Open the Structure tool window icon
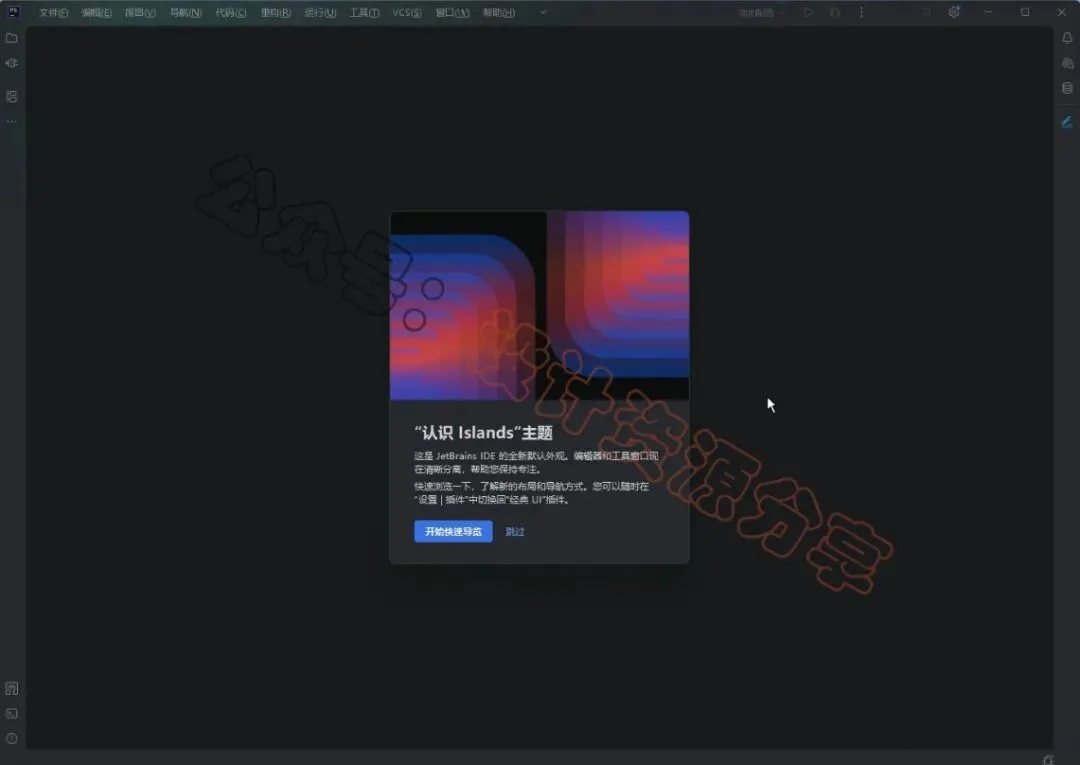 click(12, 96)
